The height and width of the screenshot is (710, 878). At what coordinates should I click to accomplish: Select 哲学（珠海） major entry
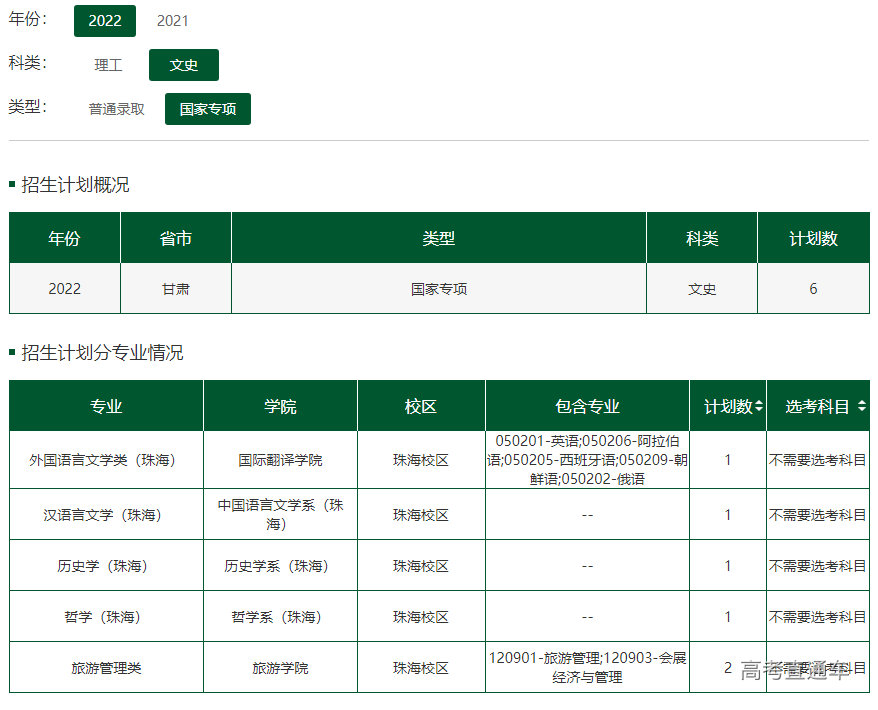[x=106, y=617]
